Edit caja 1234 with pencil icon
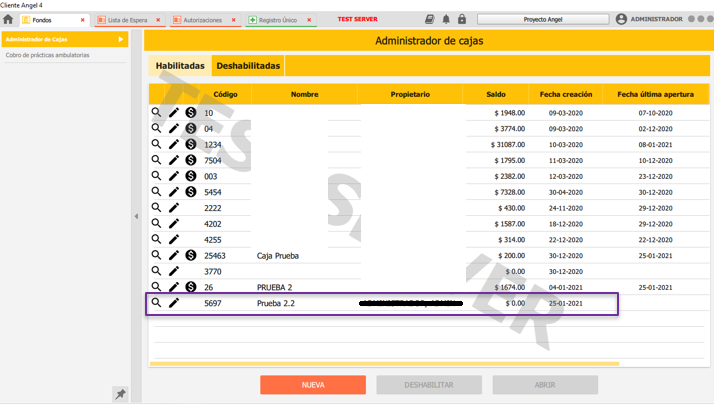The height and width of the screenshot is (404, 714). (x=173, y=144)
